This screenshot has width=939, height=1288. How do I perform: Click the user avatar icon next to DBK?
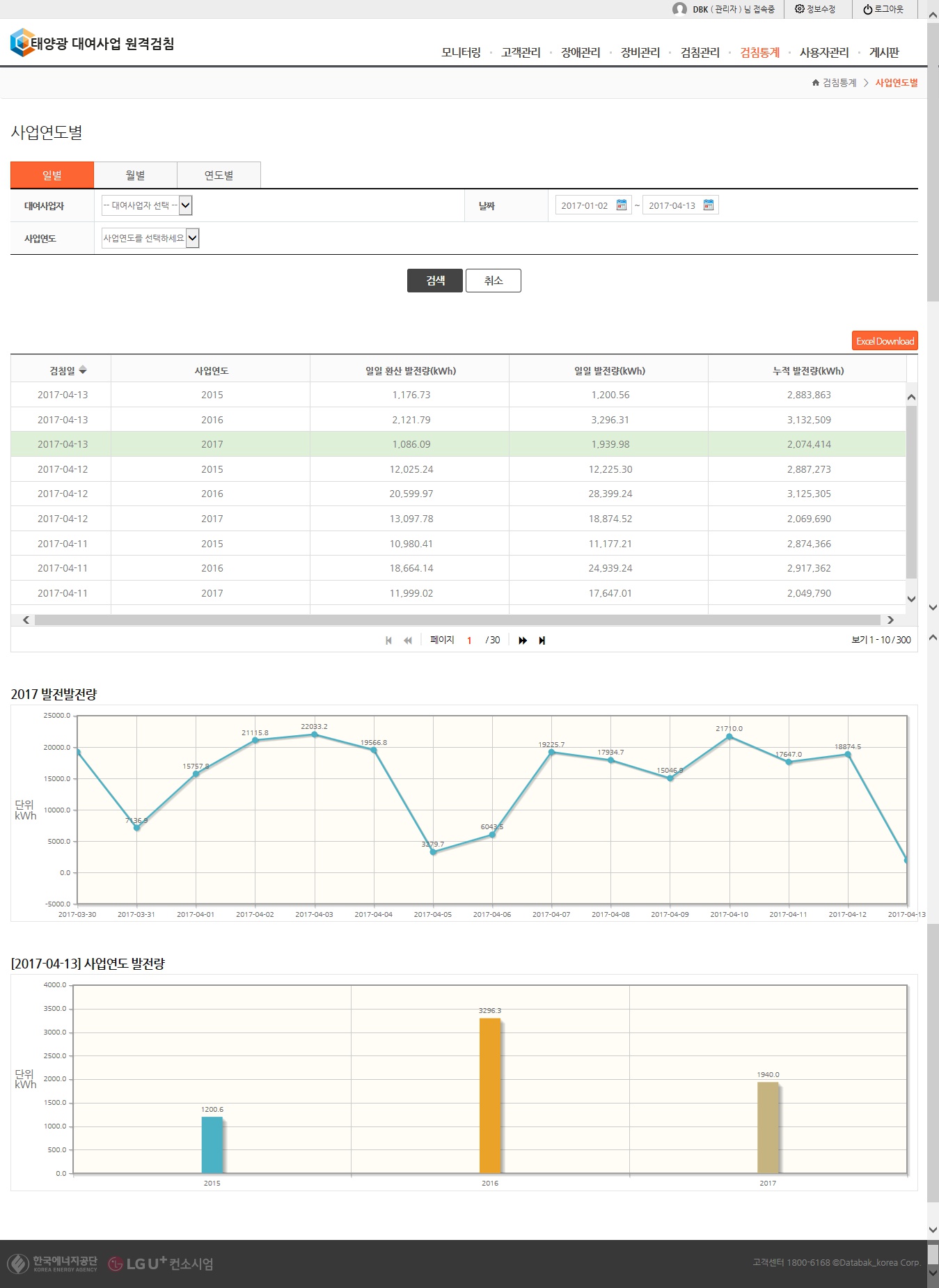[x=679, y=9]
